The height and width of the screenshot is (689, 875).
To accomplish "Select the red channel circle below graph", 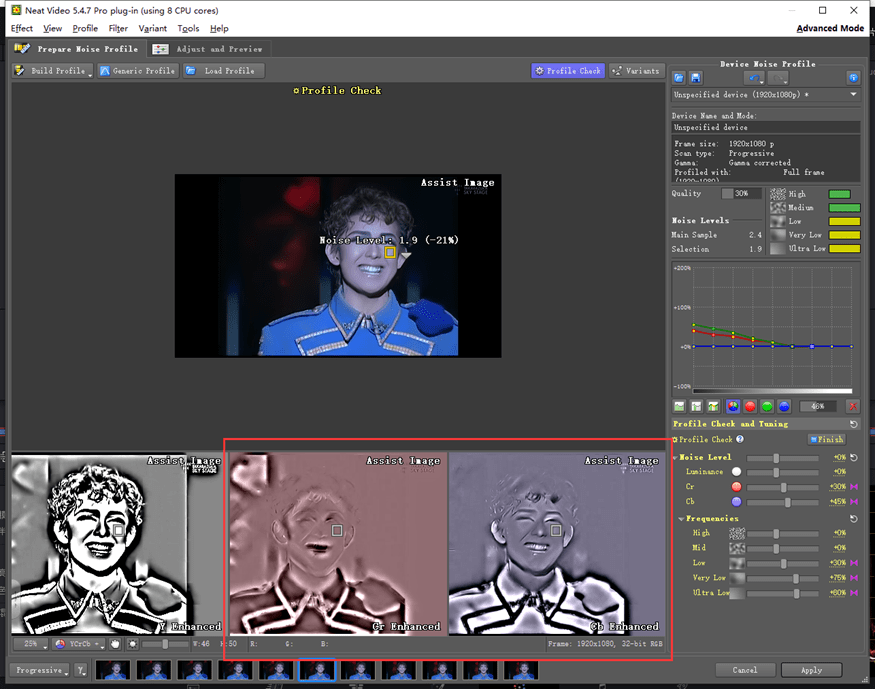I will pyautogui.click(x=749, y=407).
